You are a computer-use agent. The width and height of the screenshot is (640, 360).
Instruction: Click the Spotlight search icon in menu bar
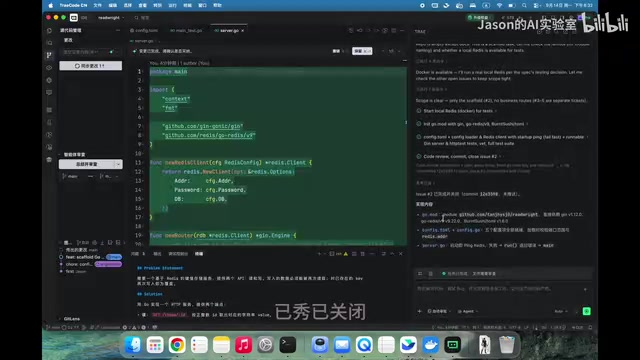[x=524, y=5]
